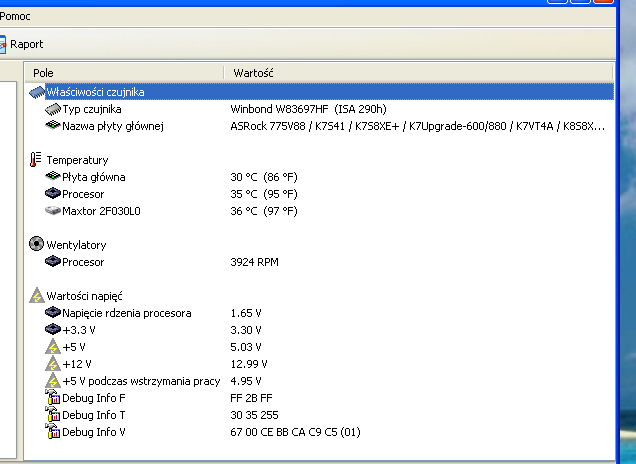Click the chip icon next to Typ czujnika

[x=53, y=109]
